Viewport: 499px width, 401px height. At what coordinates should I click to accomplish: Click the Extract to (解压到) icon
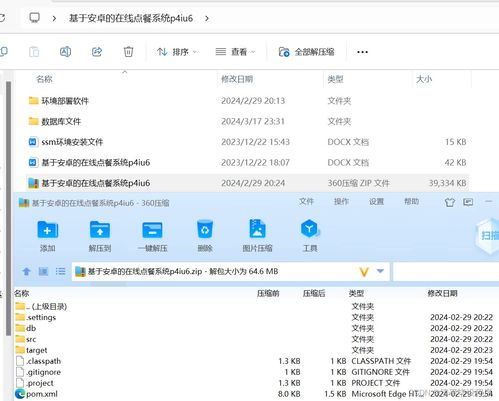pos(100,230)
